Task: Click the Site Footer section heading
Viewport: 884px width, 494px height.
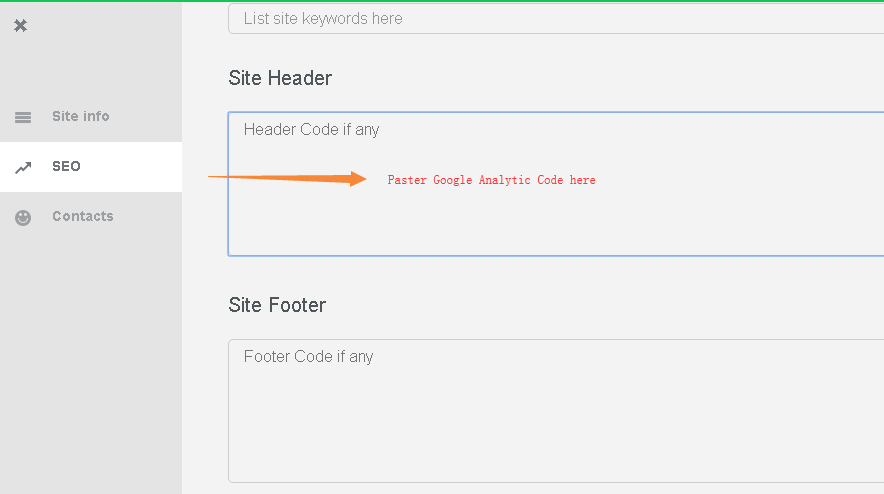Action: coord(277,305)
